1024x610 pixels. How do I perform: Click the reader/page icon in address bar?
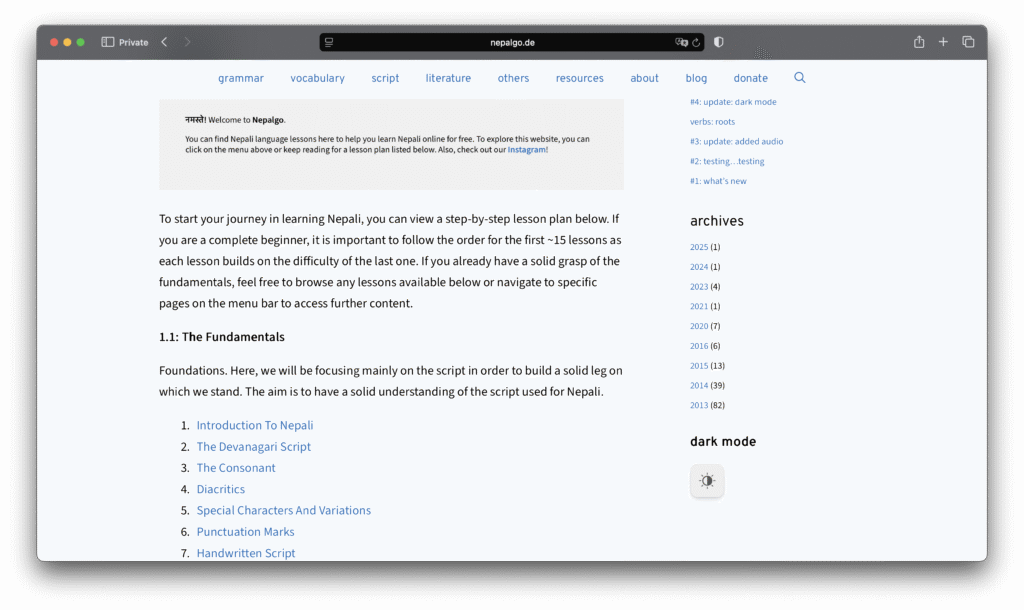tap(329, 42)
